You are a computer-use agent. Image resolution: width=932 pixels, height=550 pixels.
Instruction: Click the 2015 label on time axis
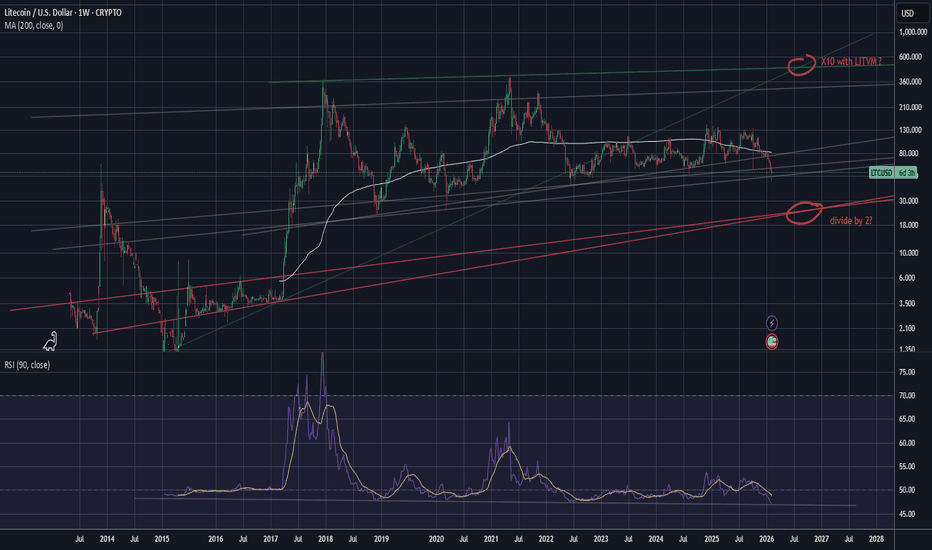pyautogui.click(x=162, y=539)
